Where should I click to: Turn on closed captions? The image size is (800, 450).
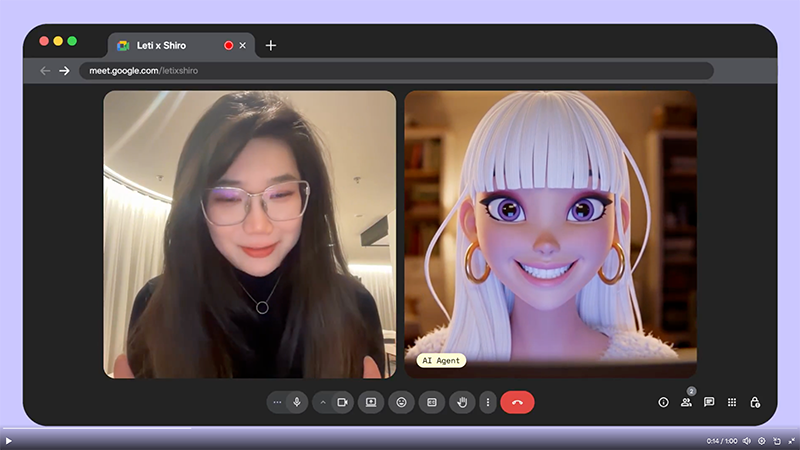[432, 402]
